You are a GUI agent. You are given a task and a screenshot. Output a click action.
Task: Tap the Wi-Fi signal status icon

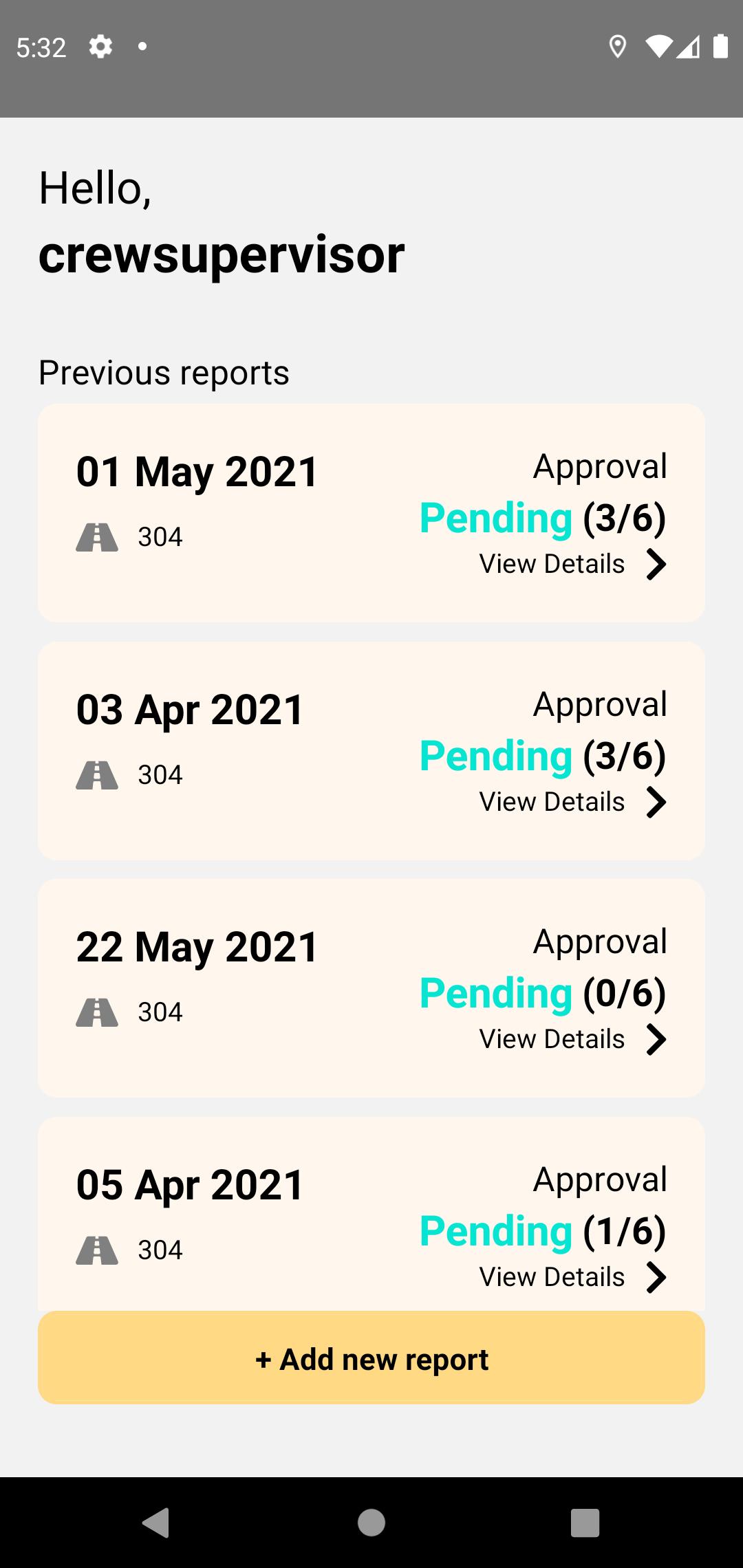(659, 47)
